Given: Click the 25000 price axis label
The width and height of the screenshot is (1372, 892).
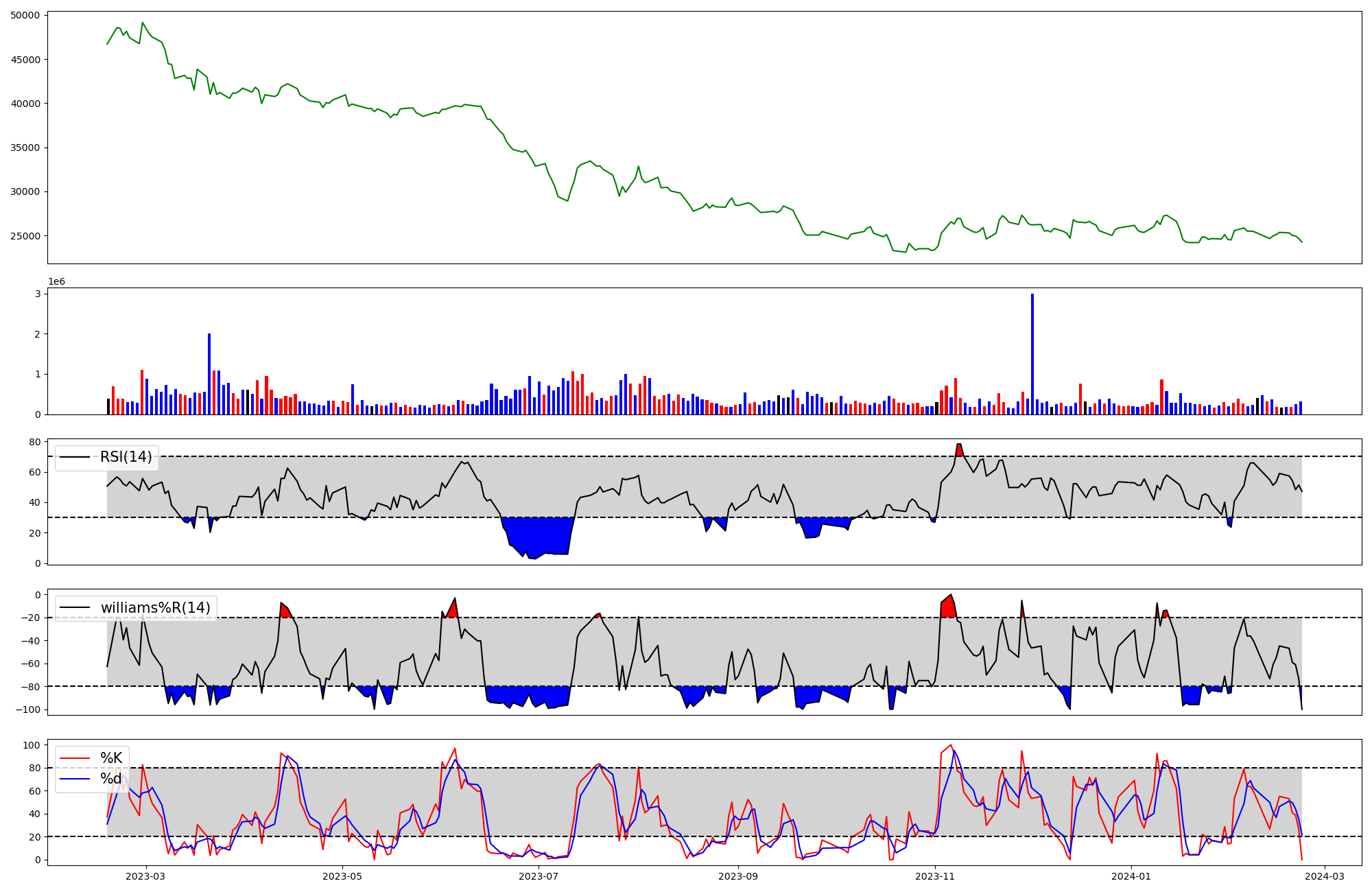Looking at the screenshot, I should [x=25, y=236].
